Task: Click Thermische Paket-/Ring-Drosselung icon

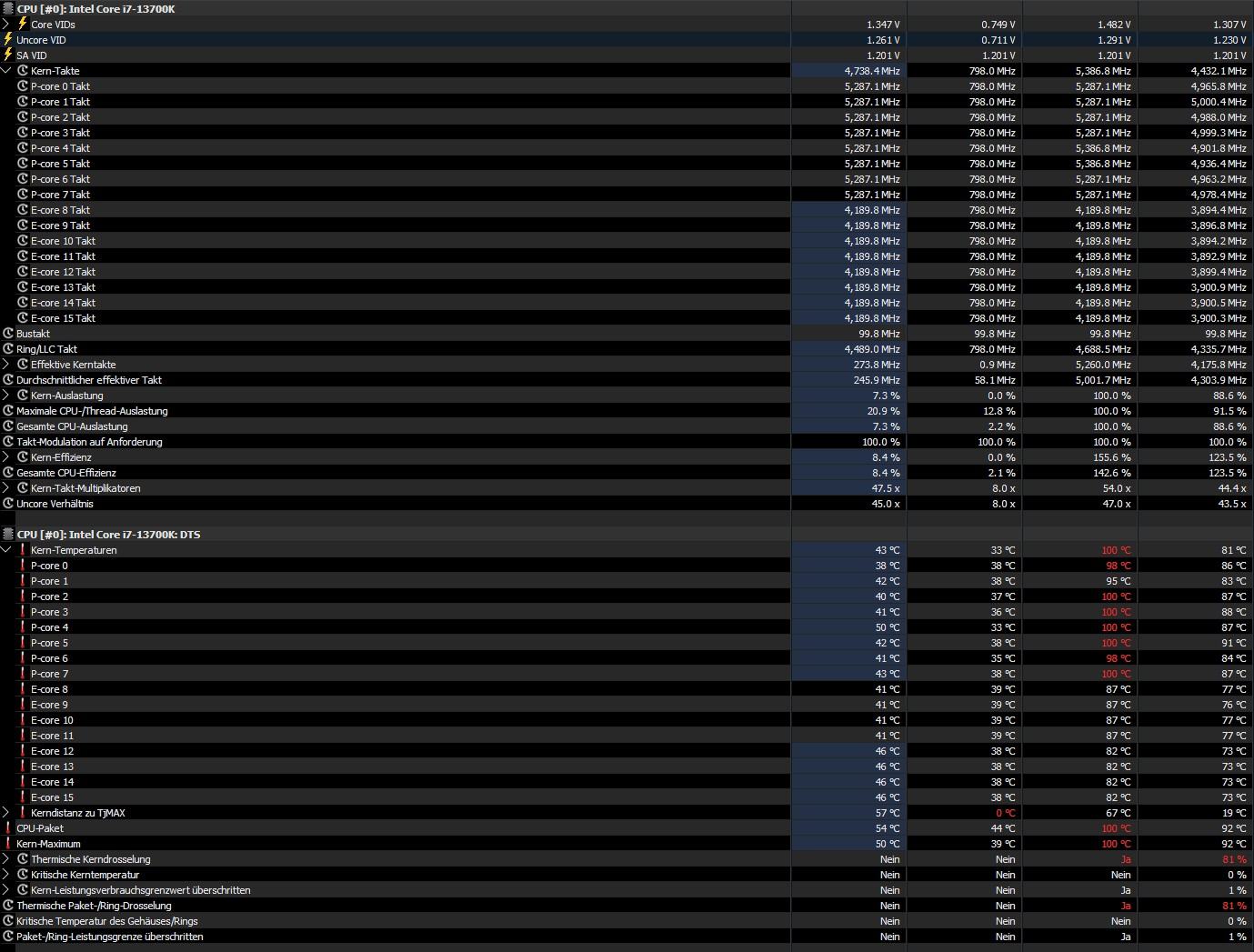Action: click(x=8, y=906)
